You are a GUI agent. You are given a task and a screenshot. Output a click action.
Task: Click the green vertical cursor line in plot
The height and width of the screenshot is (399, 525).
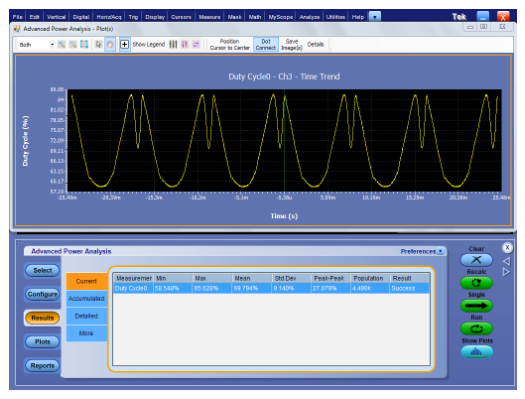[284, 141]
